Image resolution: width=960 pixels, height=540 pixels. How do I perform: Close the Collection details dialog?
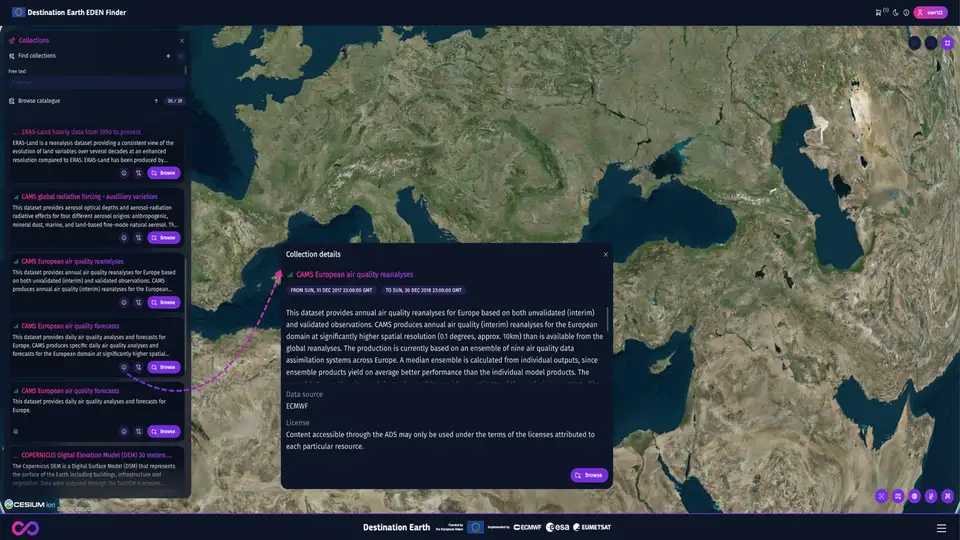(x=605, y=255)
